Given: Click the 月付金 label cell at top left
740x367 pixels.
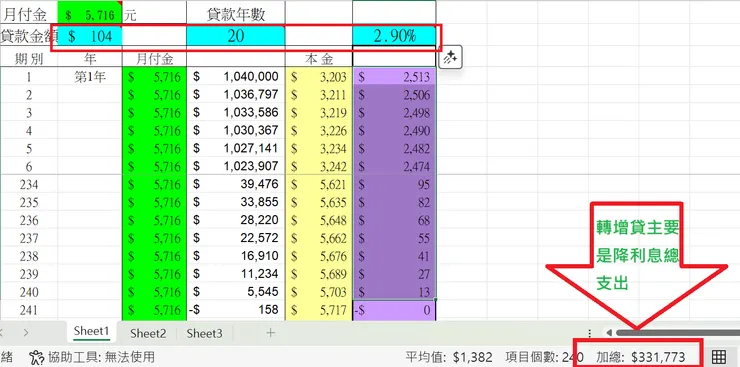Looking at the screenshot, I should [x=29, y=14].
